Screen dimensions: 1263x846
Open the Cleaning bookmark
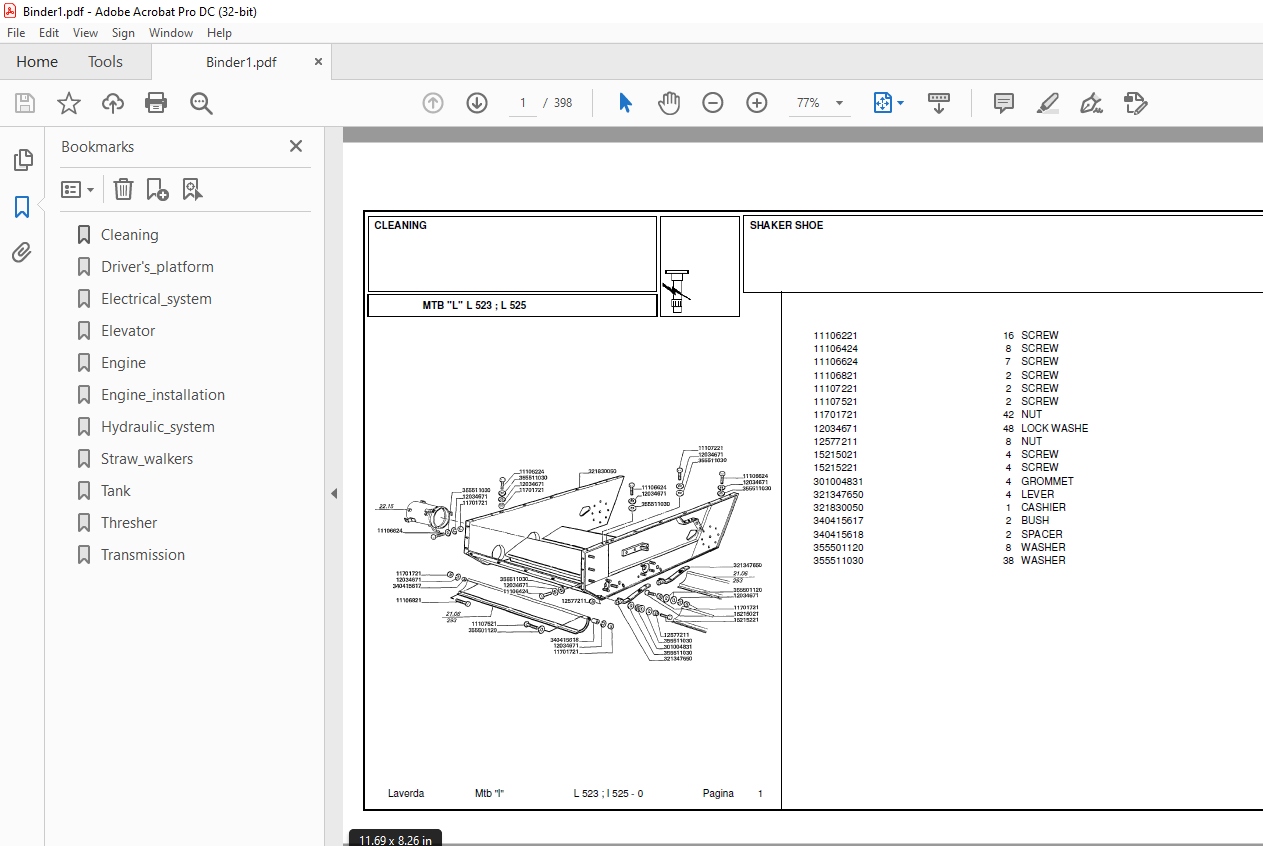click(129, 235)
